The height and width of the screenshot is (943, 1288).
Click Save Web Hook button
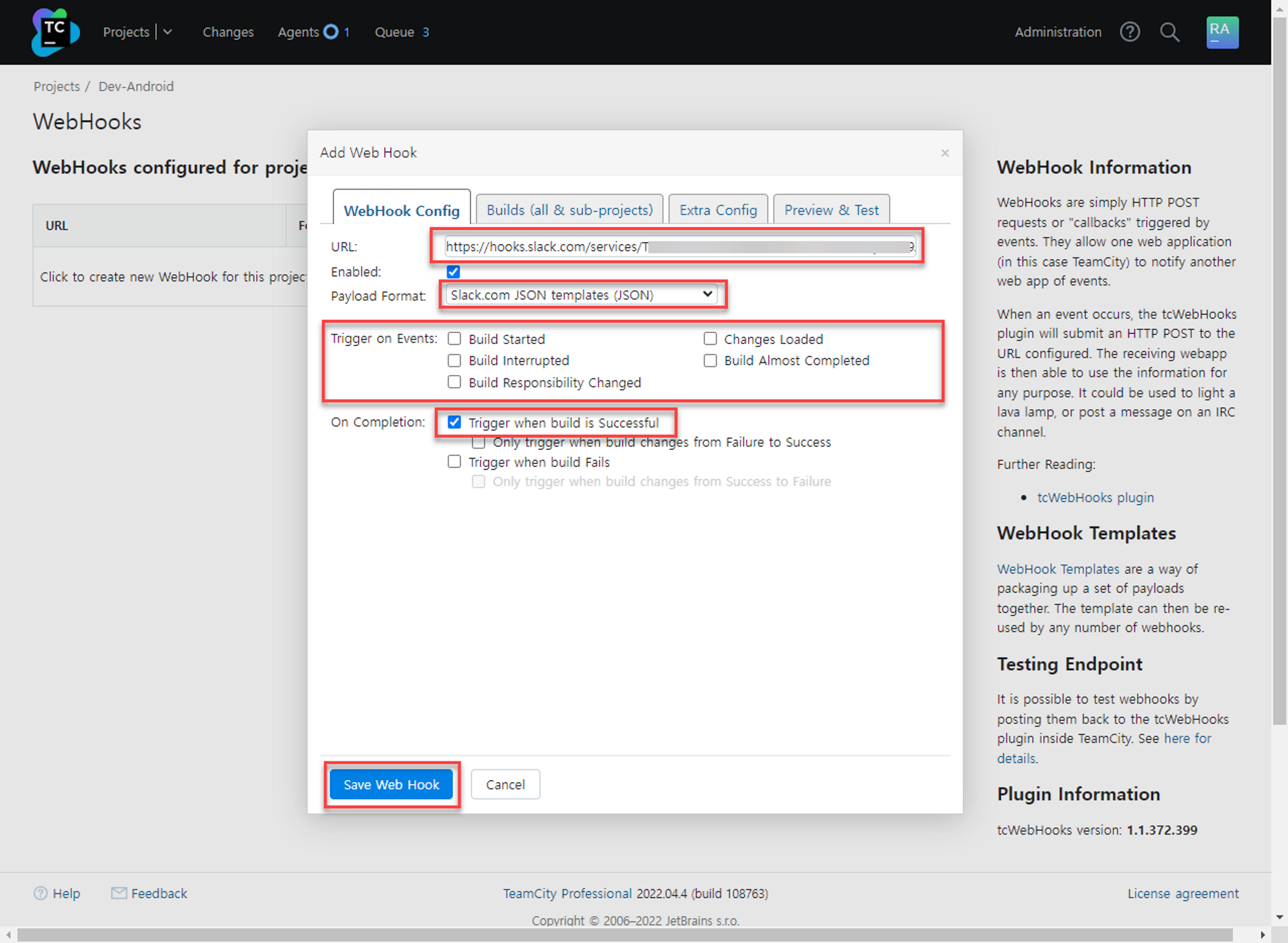(x=391, y=784)
